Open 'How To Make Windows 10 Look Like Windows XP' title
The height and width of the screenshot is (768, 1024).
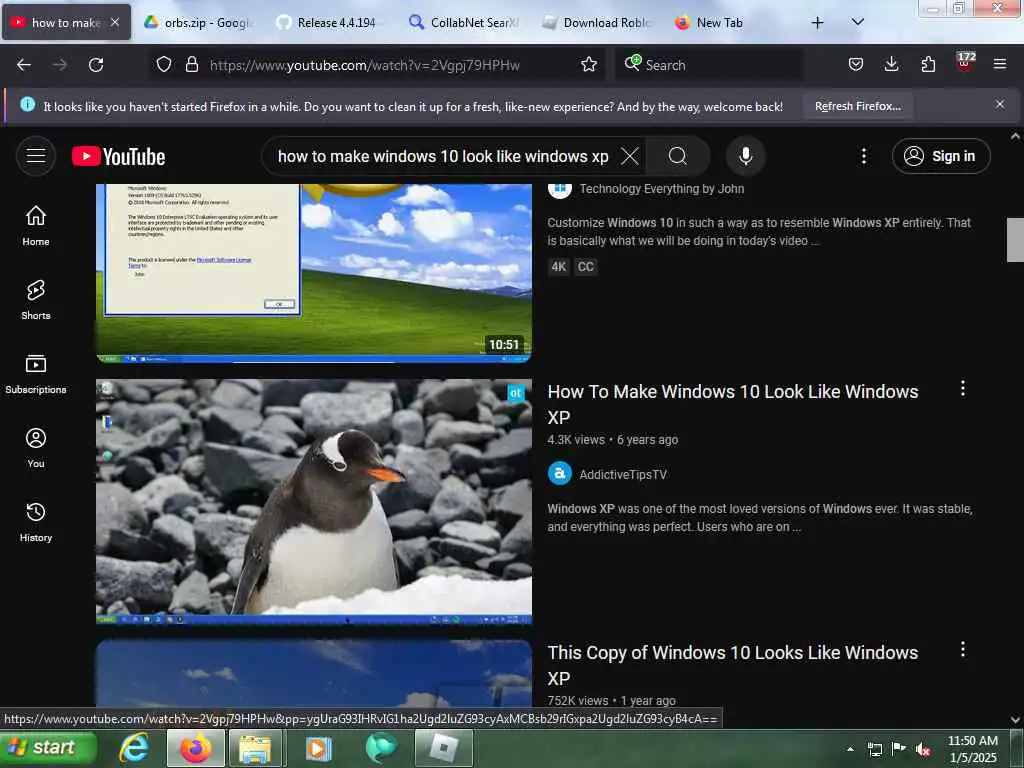coord(732,404)
